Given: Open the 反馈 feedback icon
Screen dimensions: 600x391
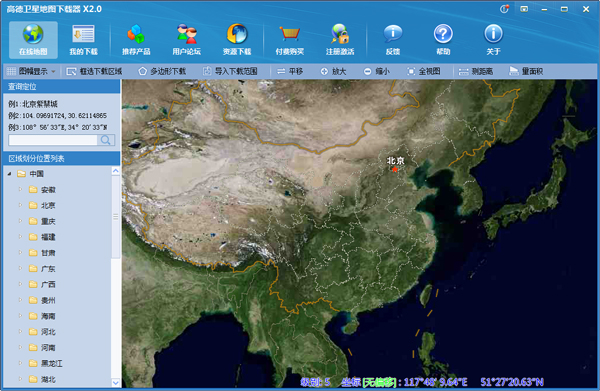Looking at the screenshot, I should (393, 34).
